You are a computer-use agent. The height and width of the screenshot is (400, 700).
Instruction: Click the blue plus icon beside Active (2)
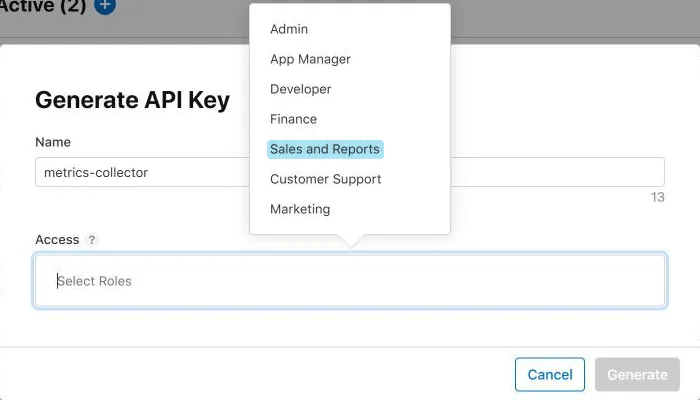105,5
